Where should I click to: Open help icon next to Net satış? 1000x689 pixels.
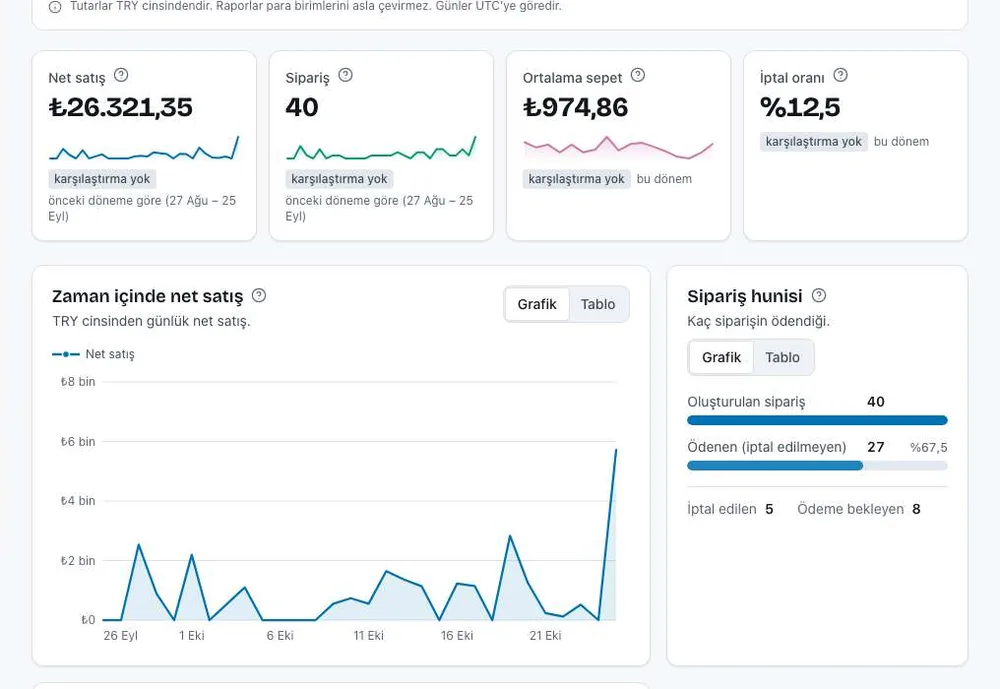[121, 75]
